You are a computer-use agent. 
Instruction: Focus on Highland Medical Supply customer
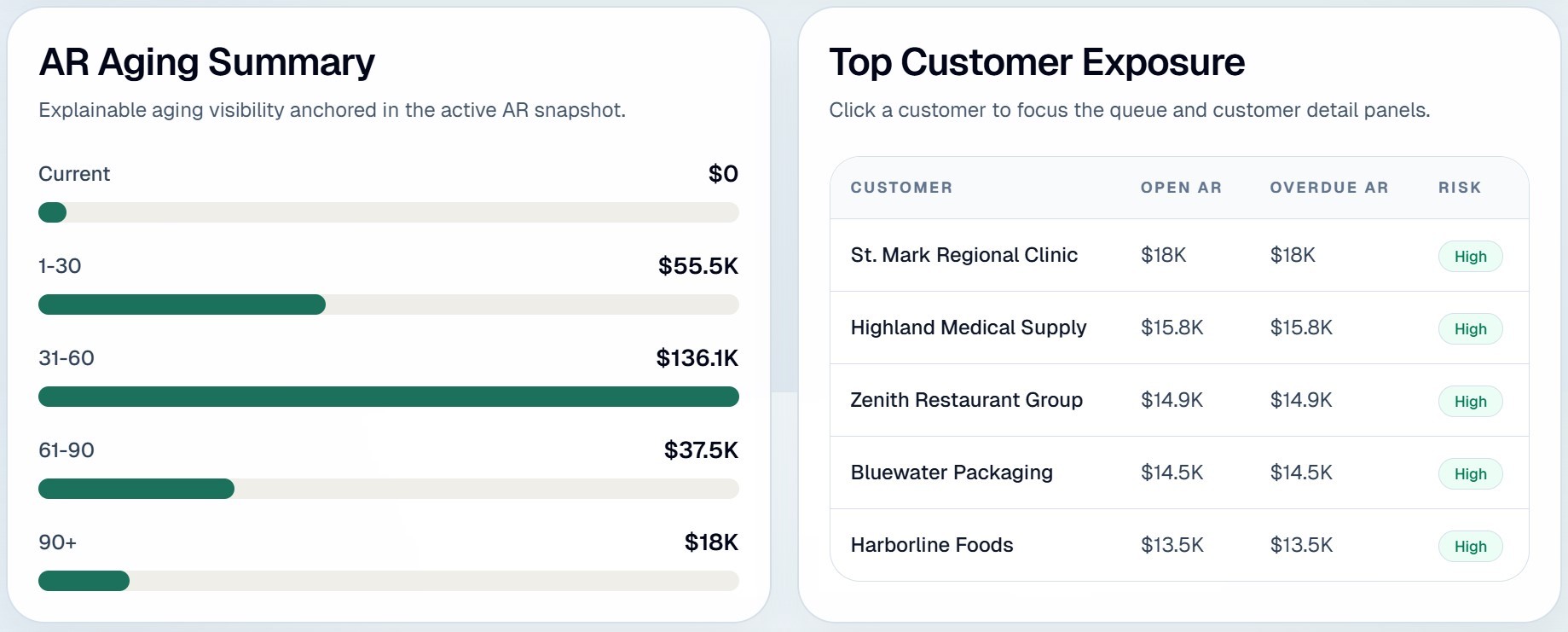click(968, 328)
